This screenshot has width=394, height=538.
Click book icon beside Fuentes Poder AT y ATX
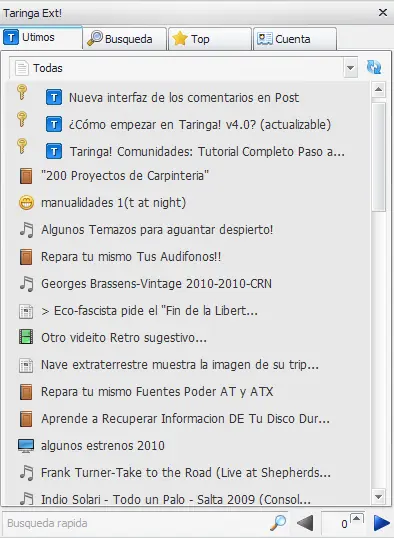pos(26,392)
